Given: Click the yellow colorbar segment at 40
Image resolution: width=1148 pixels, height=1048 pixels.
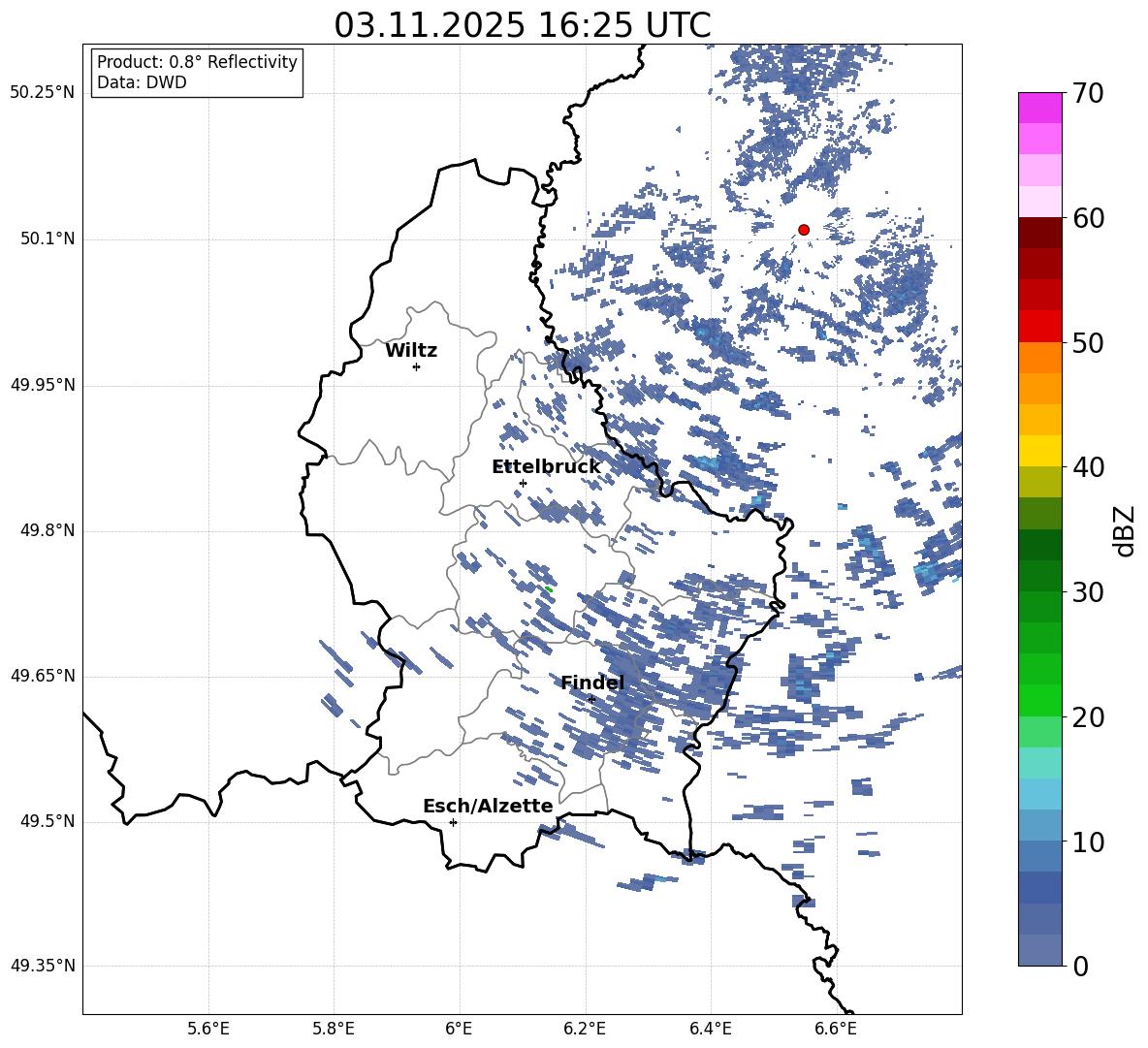Looking at the screenshot, I should [x=1040, y=451].
